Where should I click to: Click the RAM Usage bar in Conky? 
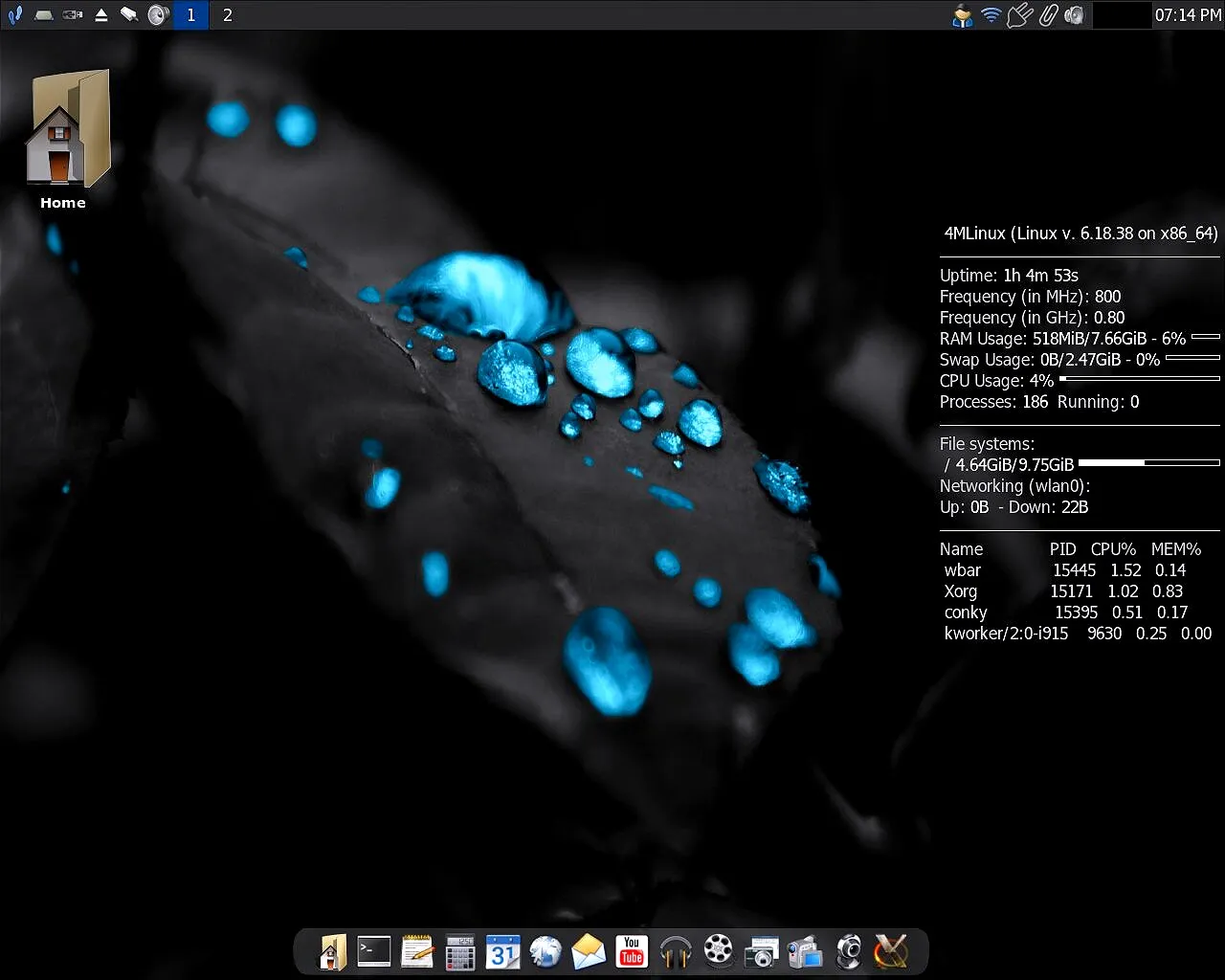click(x=1205, y=337)
